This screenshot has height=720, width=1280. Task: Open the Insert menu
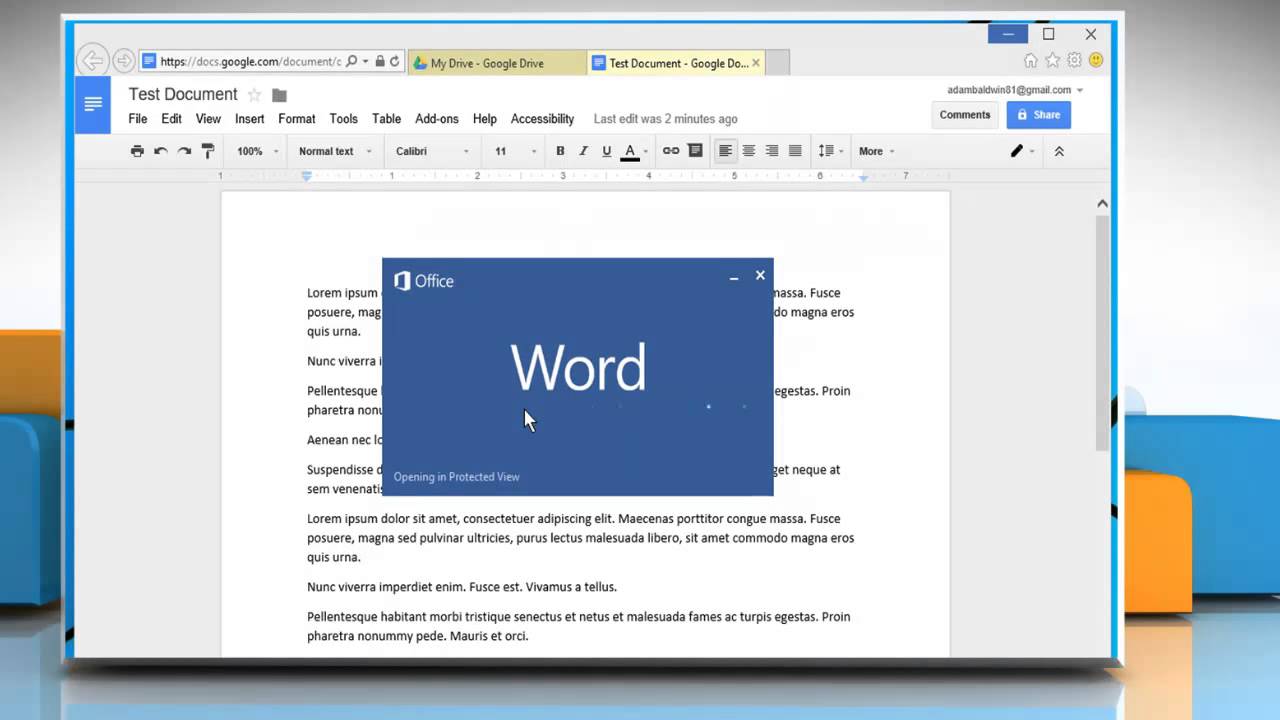(x=250, y=119)
